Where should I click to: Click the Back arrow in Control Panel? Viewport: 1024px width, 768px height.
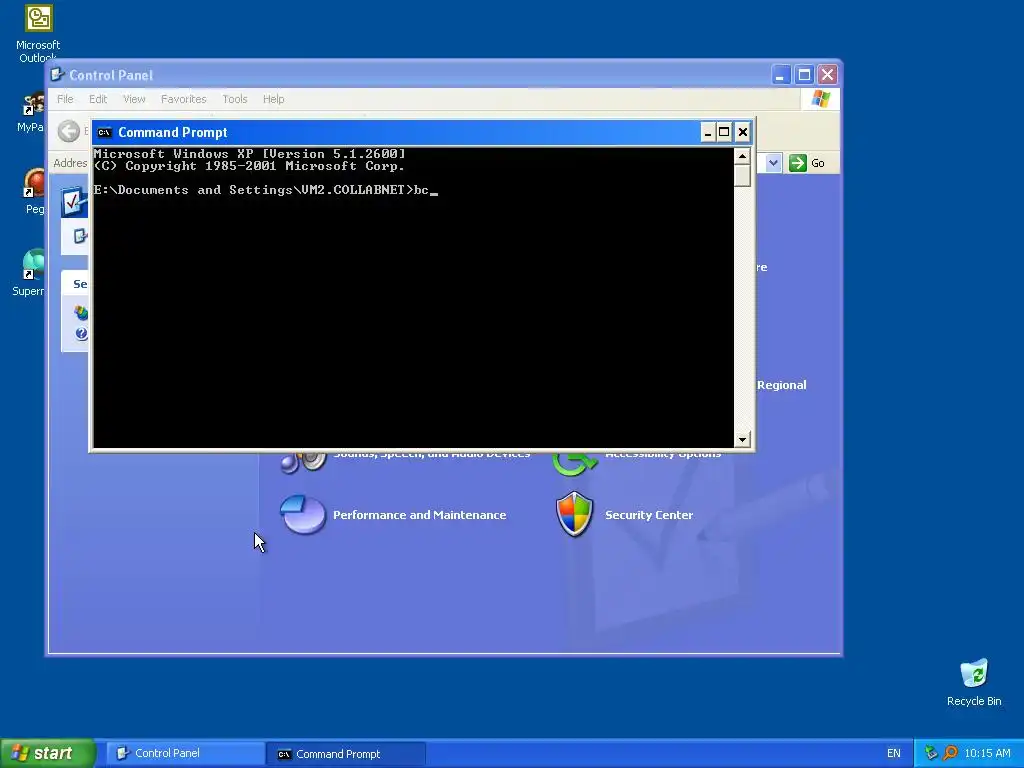pos(69,131)
